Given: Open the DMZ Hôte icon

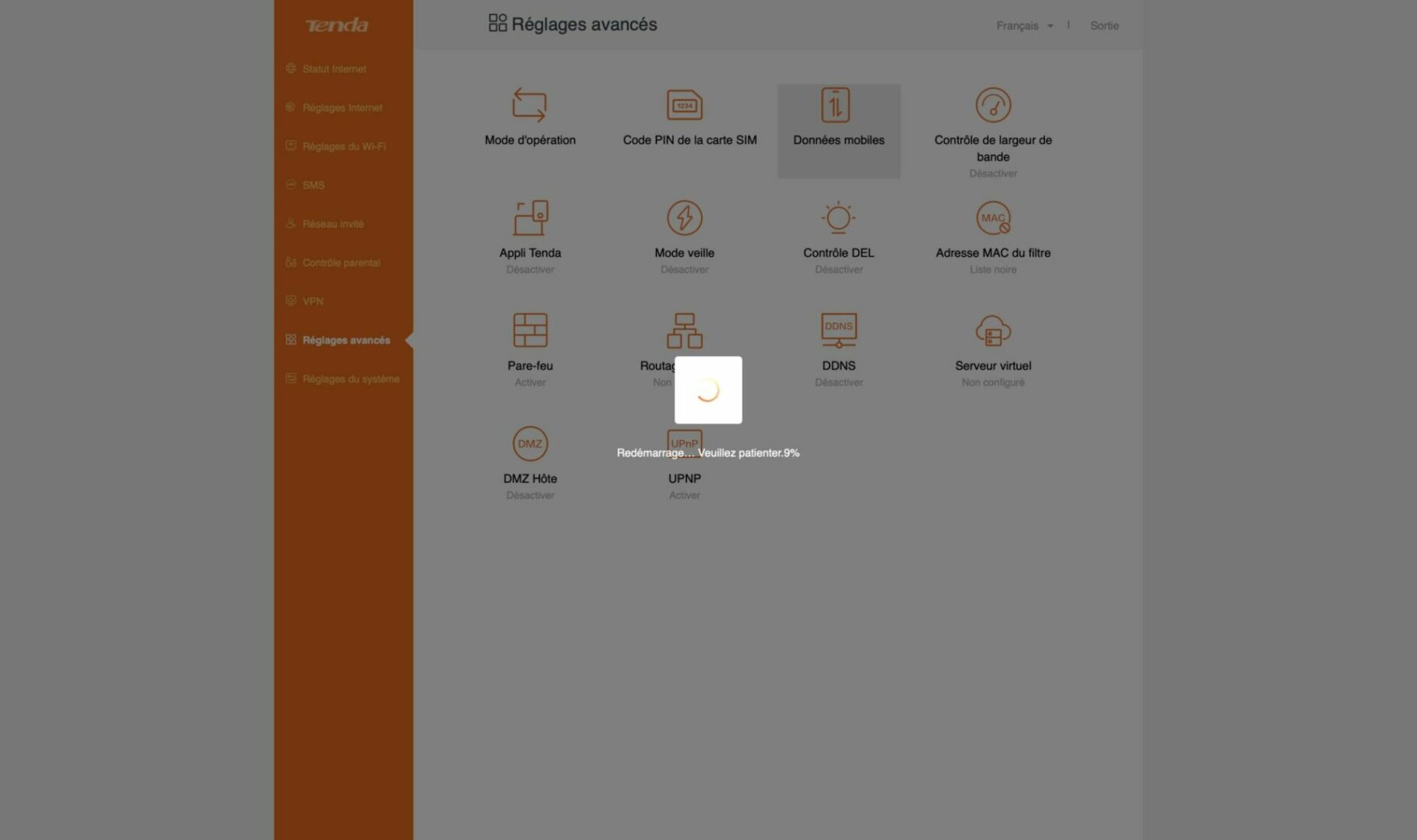Looking at the screenshot, I should click(x=530, y=444).
